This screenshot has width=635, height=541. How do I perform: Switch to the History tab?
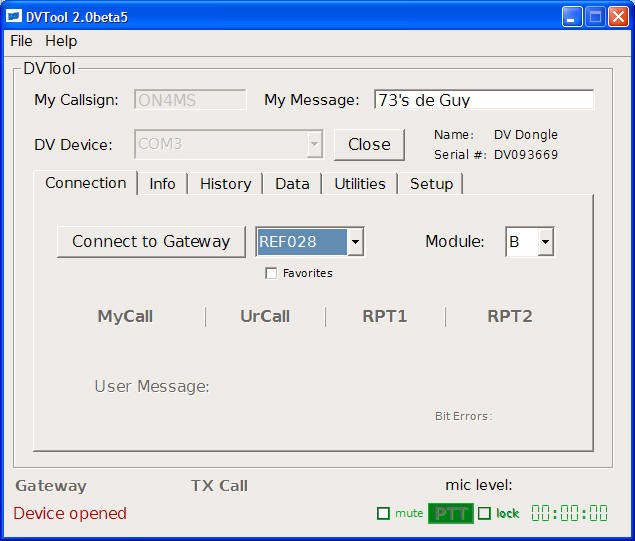[x=225, y=184]
